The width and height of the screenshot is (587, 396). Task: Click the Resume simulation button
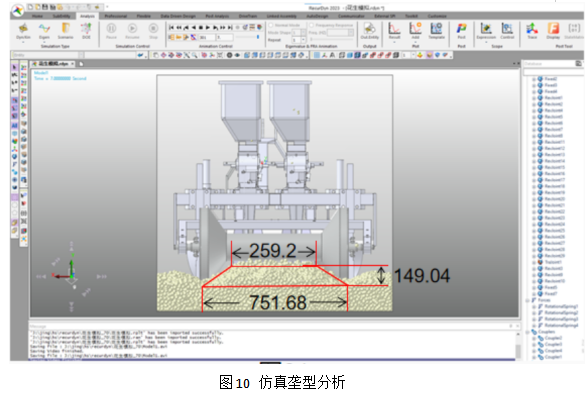[x=132, y=30]
